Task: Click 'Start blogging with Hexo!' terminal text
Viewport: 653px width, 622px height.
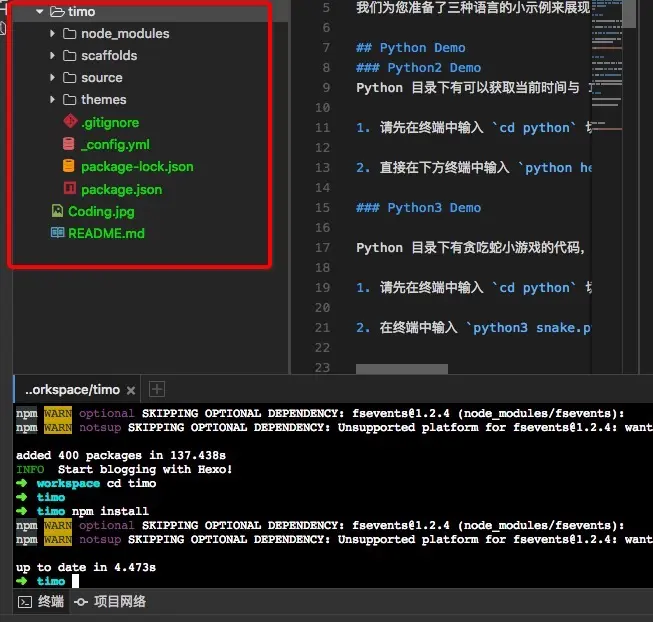Action: tap(145, 469)
